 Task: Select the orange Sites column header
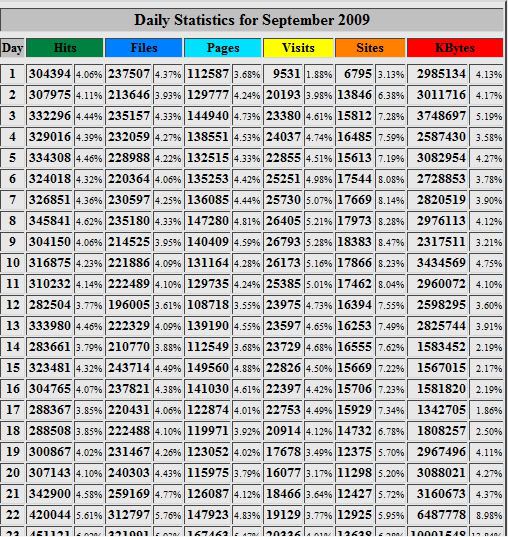click(x=370, y=48)
